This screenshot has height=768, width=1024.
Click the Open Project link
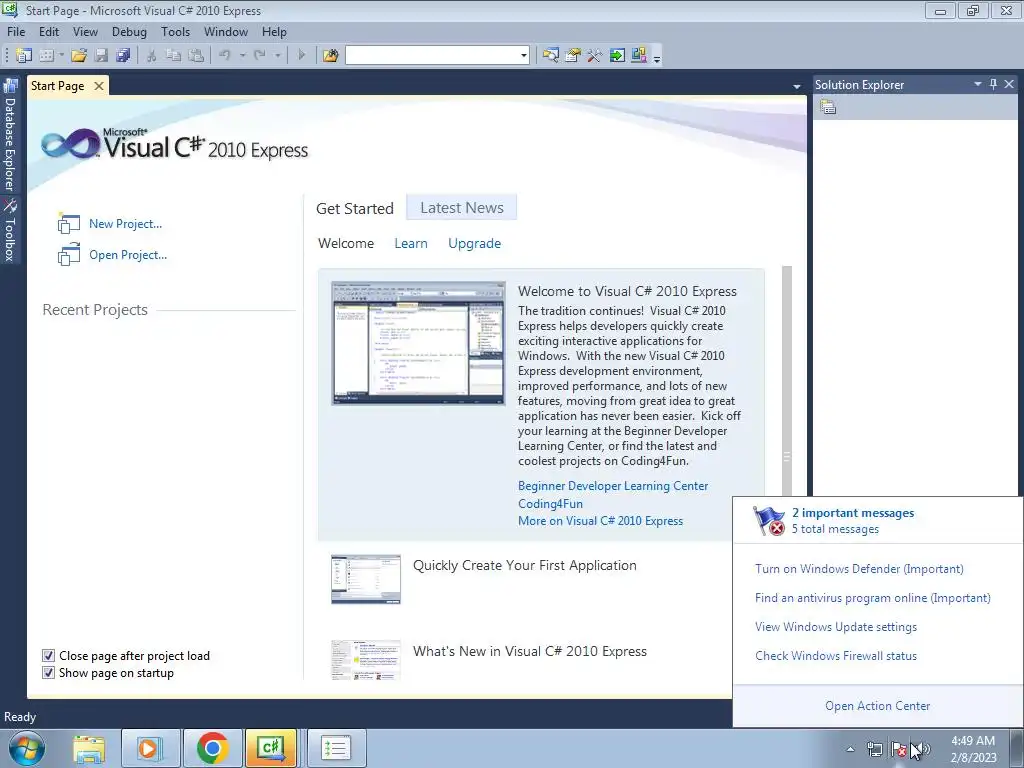128,255
